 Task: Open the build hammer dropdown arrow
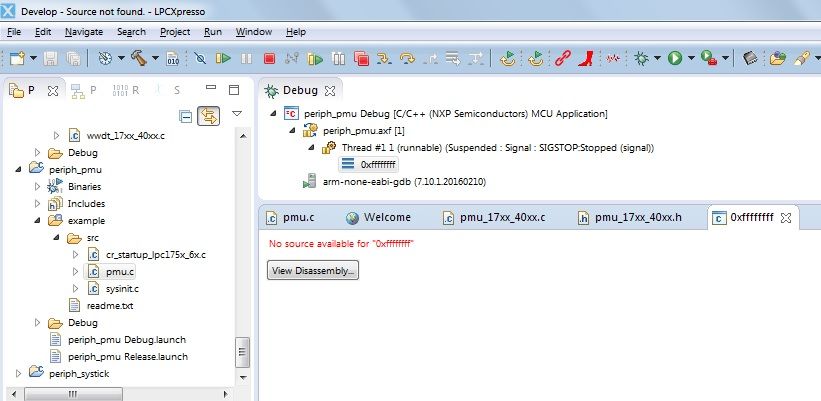pyautogui.click(x=155, y=58)
